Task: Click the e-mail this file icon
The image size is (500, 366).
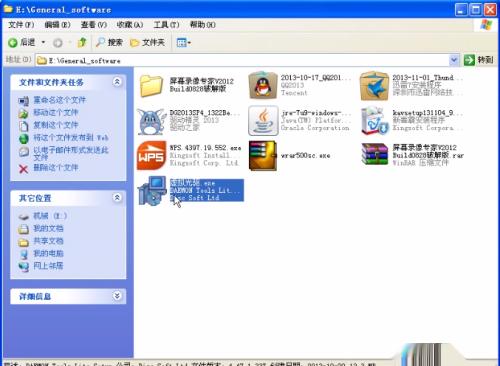Action: coord(24,152)
